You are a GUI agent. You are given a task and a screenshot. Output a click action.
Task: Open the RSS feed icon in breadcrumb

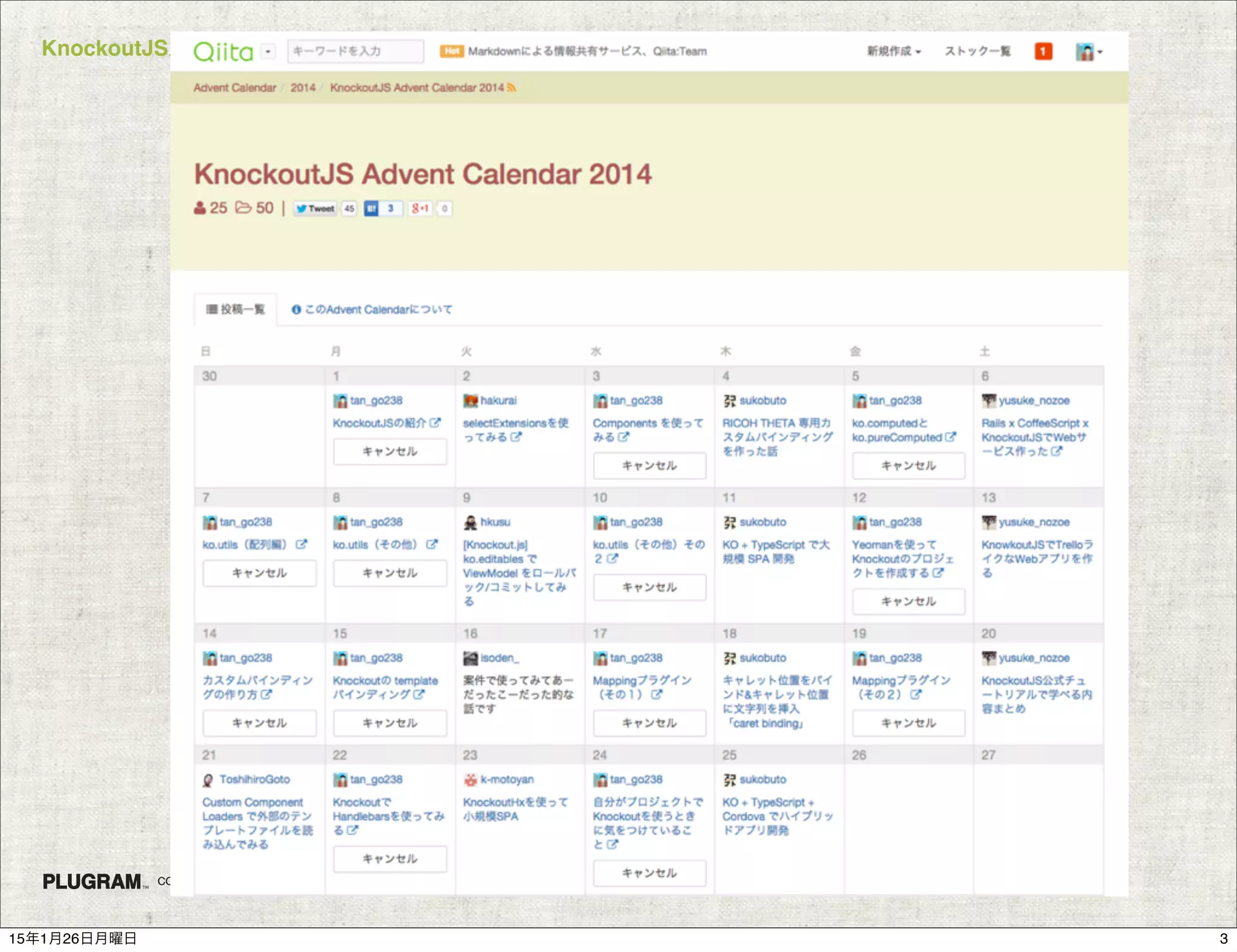512,88
